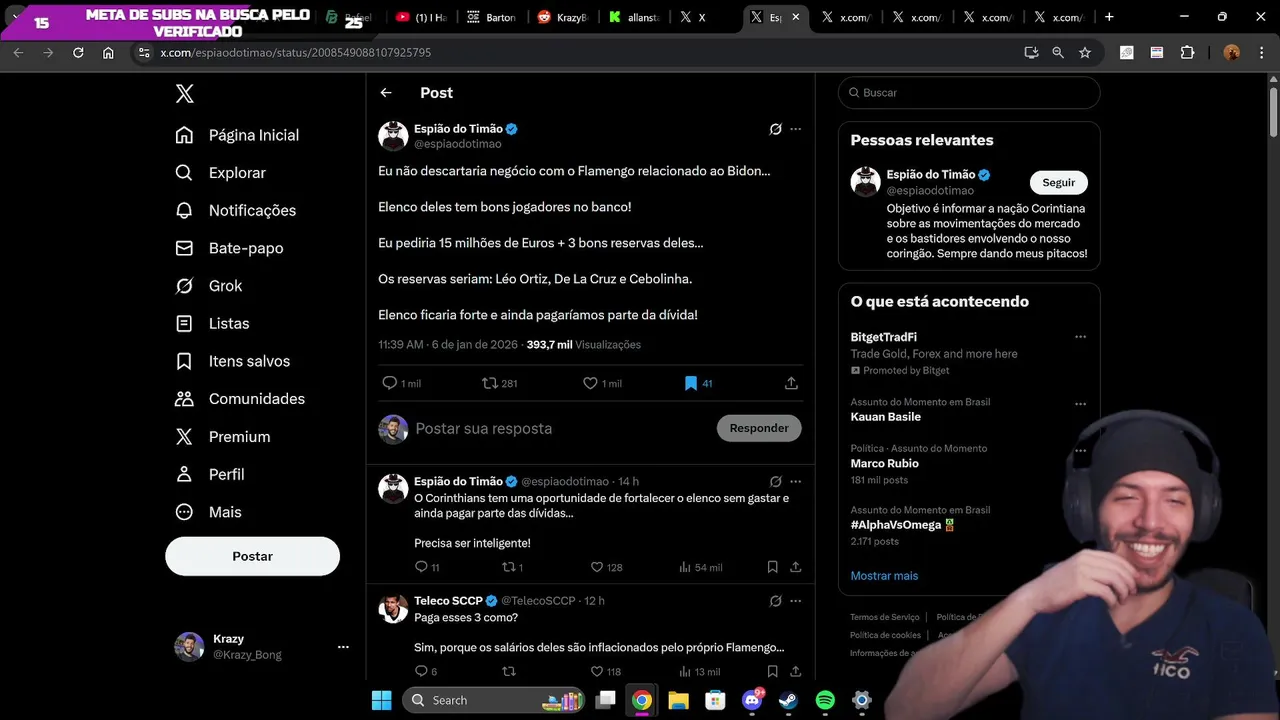Viewport: 1280px width, 720px height.
Task: Open Explorar search in the sidebar
Action: [x=220, y=173]
